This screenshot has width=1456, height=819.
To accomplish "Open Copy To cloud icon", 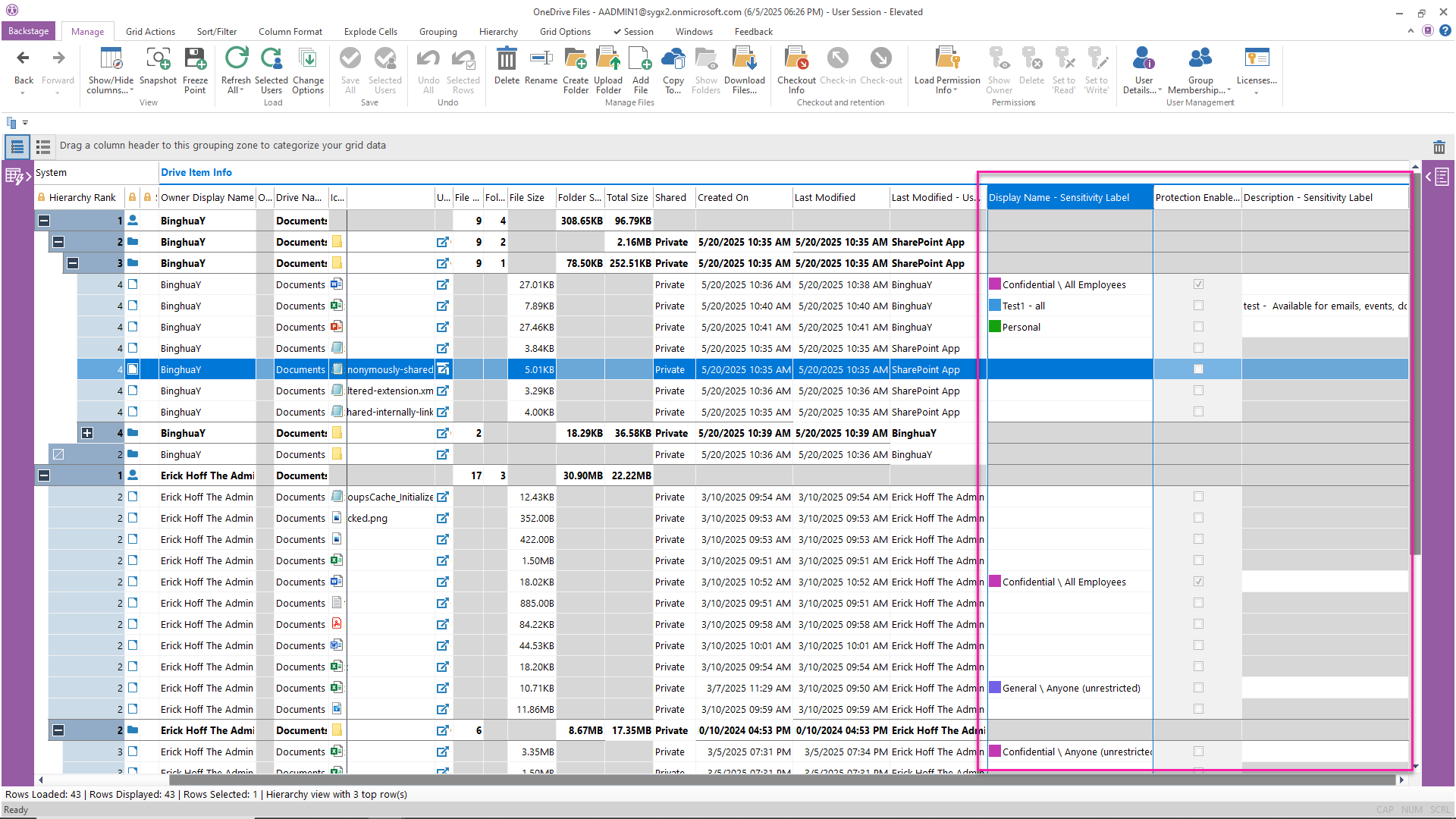I will 673,58.
